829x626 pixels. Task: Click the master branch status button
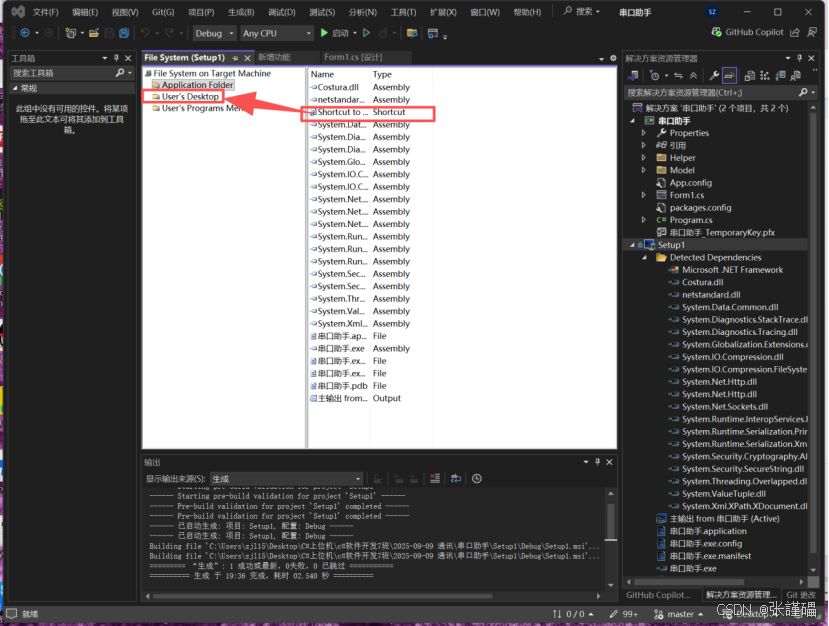pyautogui.click(x=679, y=614)
